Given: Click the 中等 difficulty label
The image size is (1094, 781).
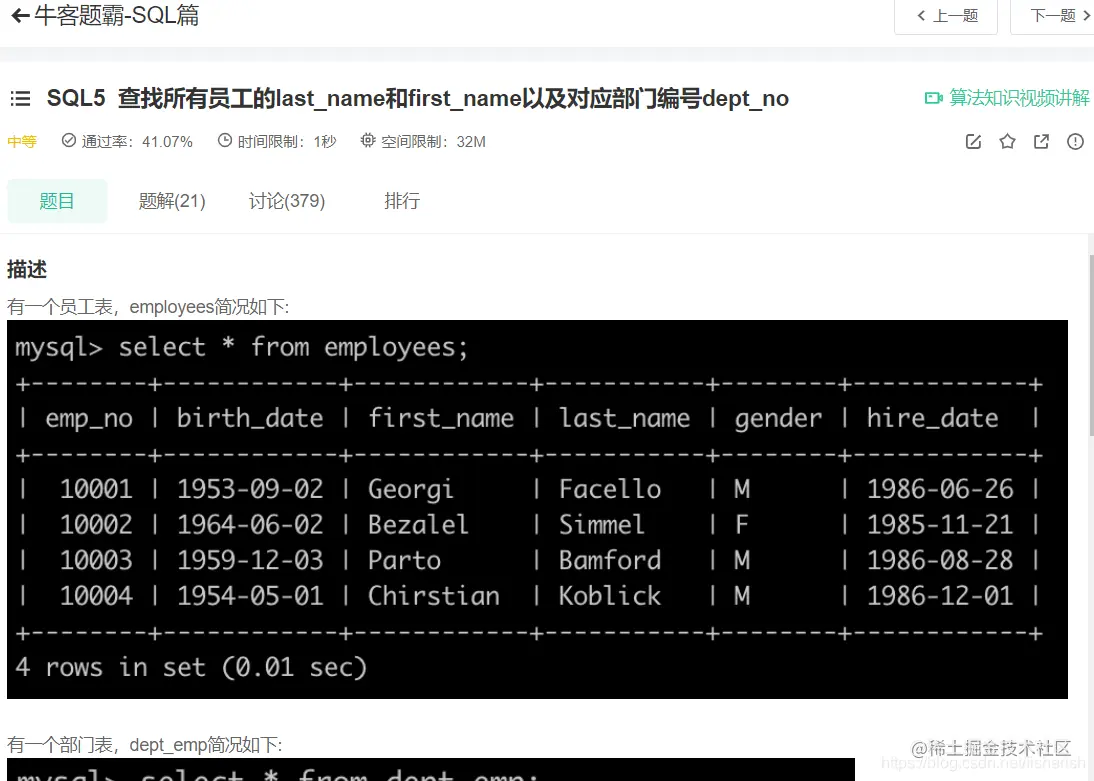Looking at the screenshot, I should point(22,142).
